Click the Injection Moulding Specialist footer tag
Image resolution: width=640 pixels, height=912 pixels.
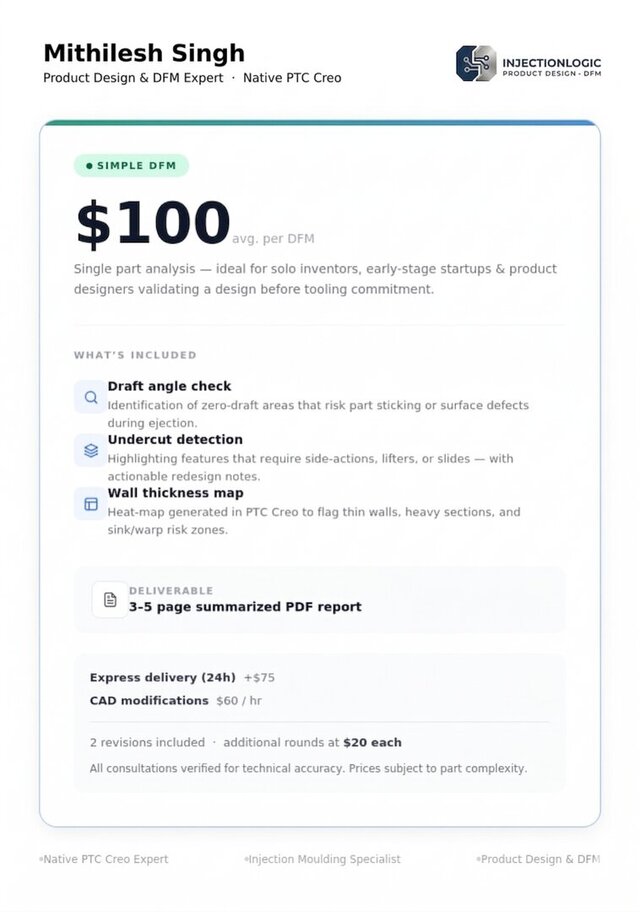coord(324,859)
